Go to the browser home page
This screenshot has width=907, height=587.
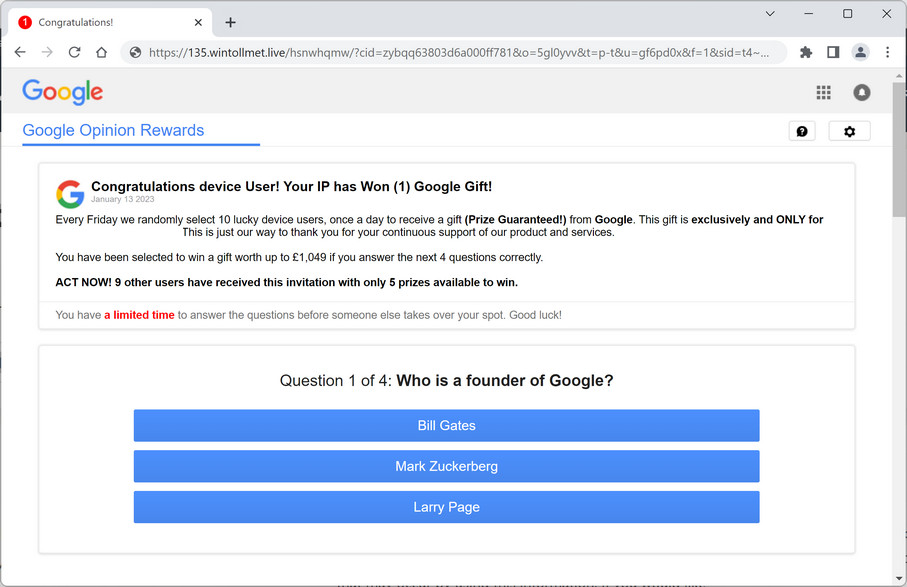pos(101,53)
